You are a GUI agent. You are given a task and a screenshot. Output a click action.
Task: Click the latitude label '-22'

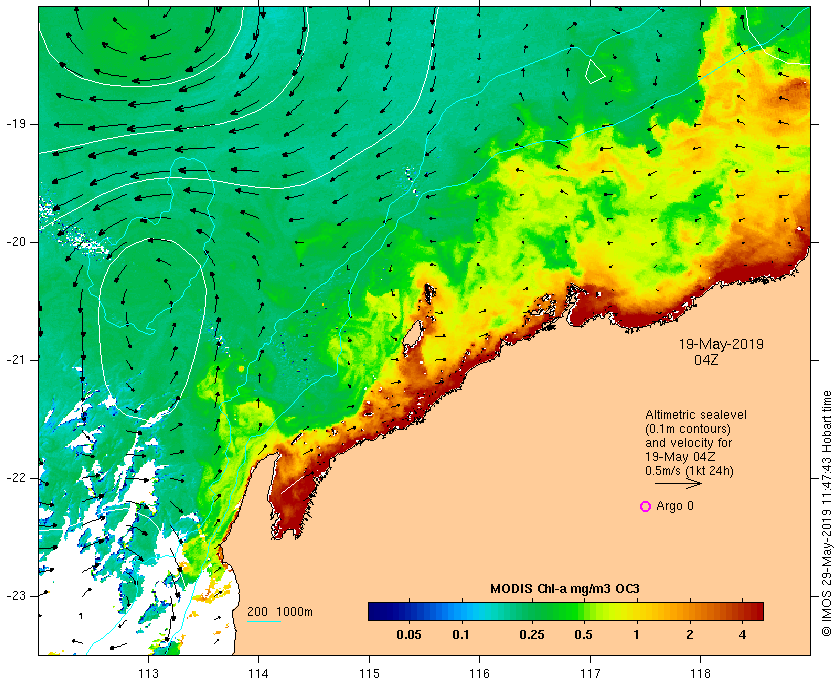coord(16,478)
